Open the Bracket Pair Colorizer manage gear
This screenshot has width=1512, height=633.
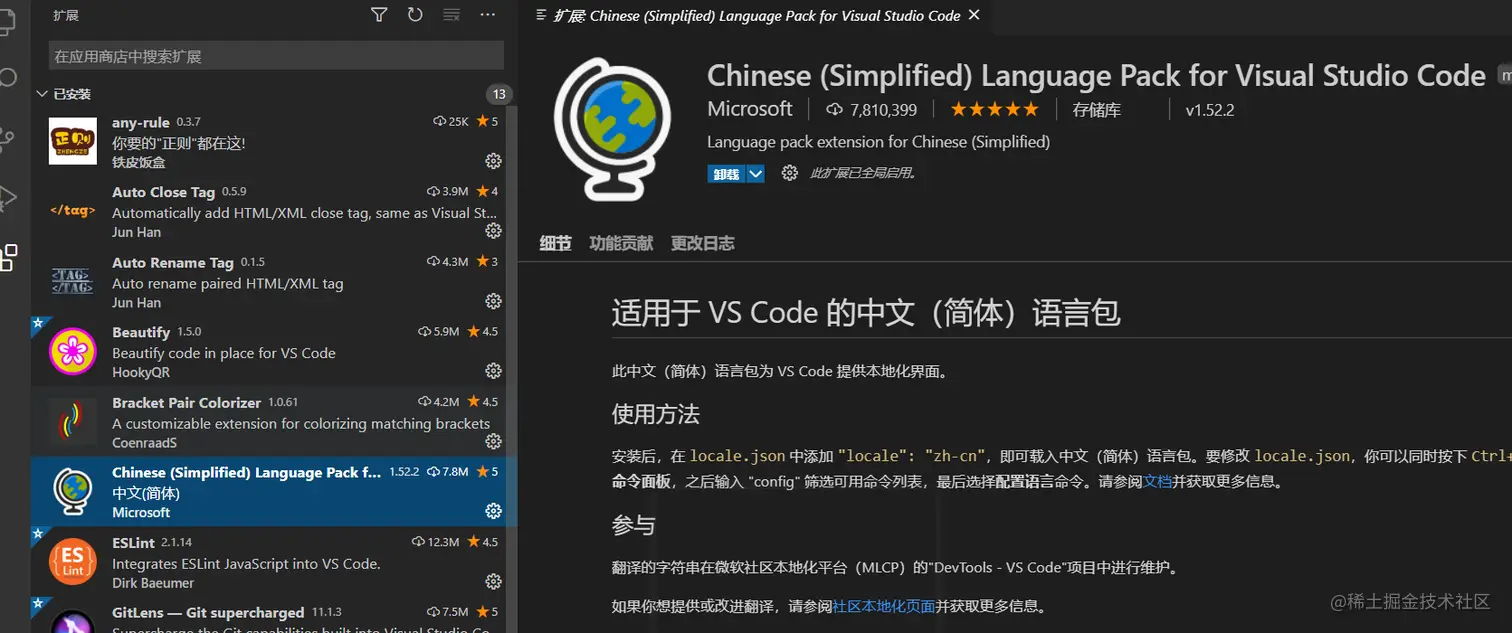click(493, 441)
